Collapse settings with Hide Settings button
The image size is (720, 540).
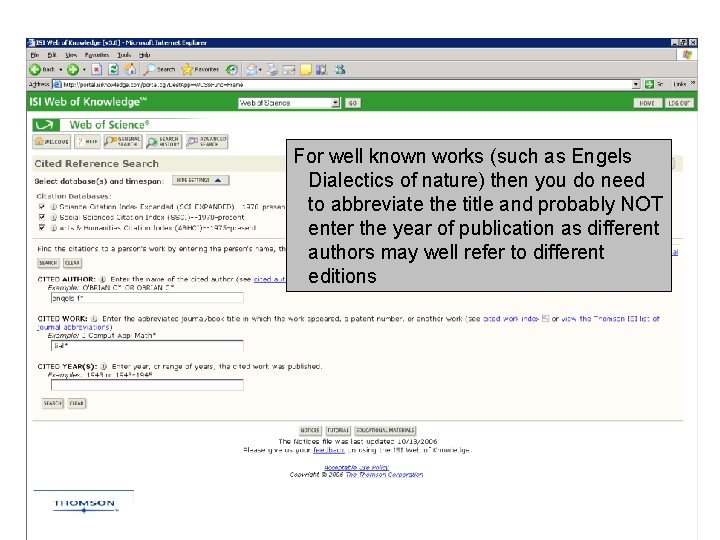pos(200,180)
